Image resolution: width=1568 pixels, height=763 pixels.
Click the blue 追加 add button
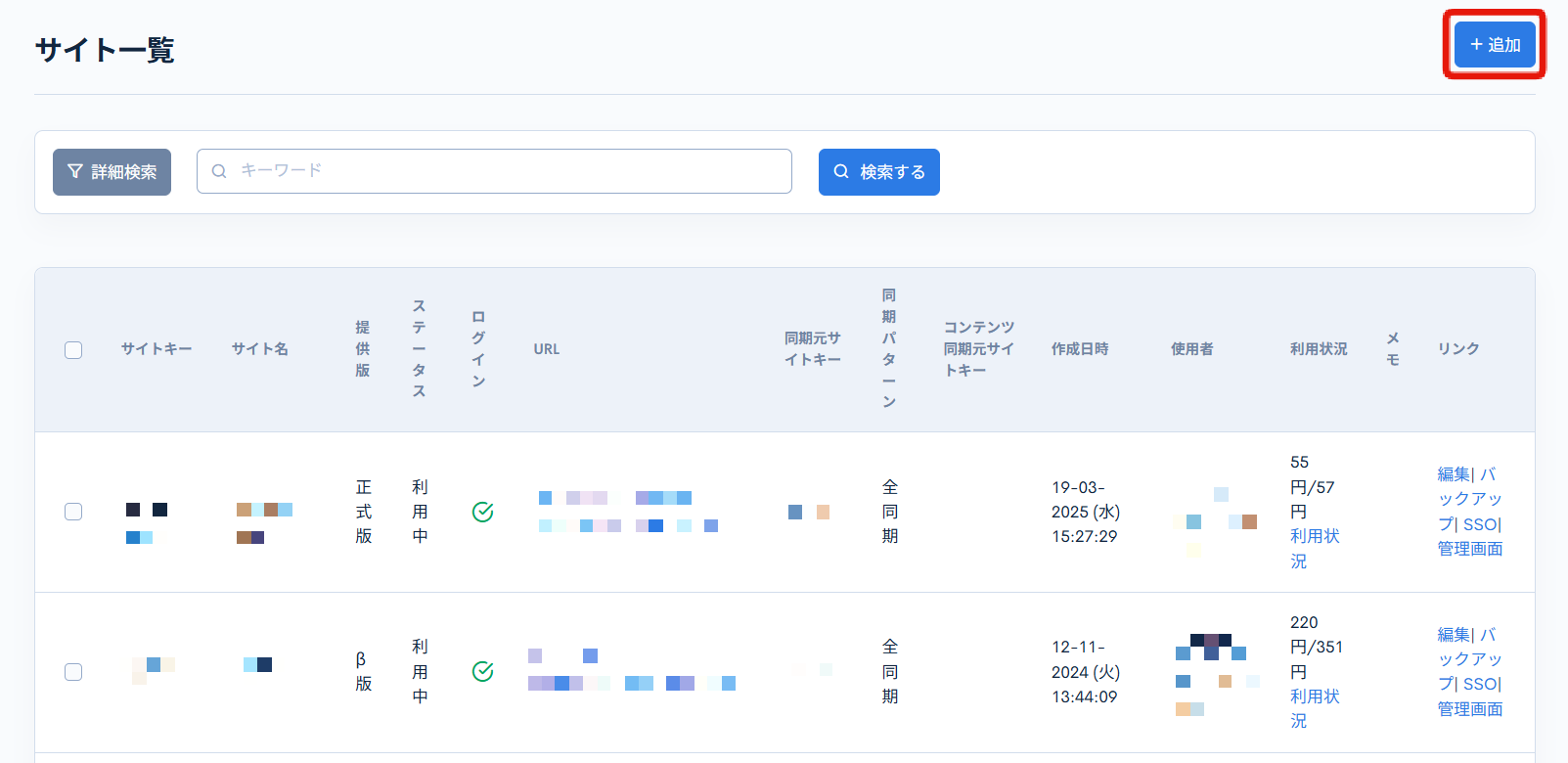[1495, 45]
